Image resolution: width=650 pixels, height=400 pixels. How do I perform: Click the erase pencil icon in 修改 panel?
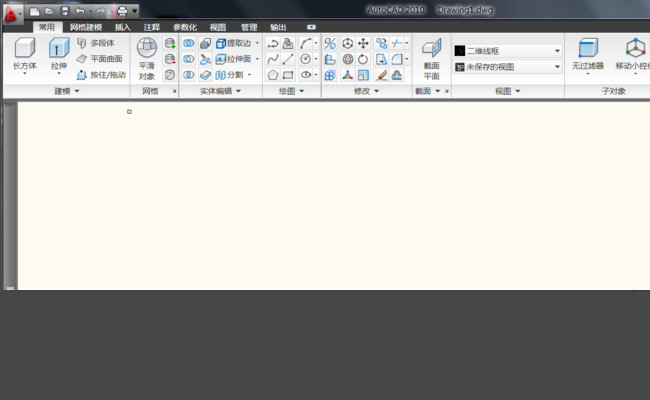(381, 75)
